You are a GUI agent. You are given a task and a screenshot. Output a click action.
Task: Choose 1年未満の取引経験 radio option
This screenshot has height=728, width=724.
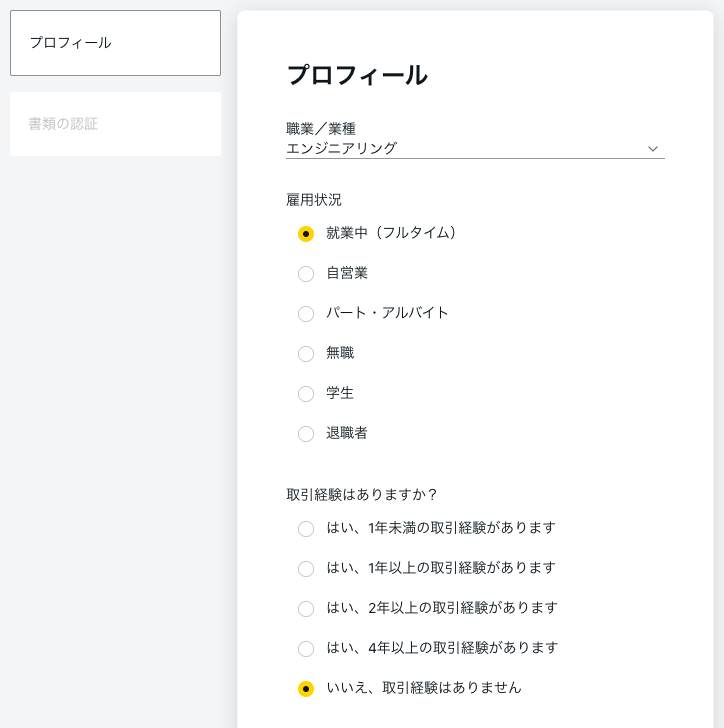click(x=306, y=528)
